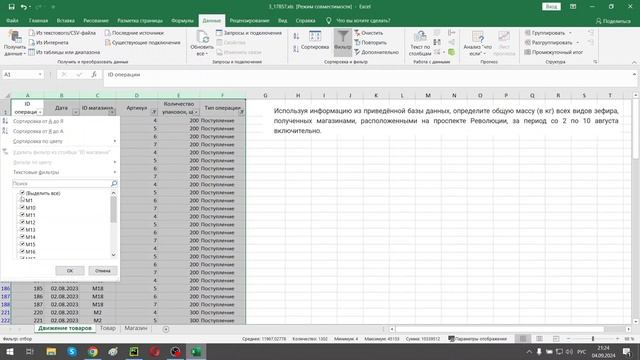Open Дополнительно advanced filter

click(x=376, y=52)
